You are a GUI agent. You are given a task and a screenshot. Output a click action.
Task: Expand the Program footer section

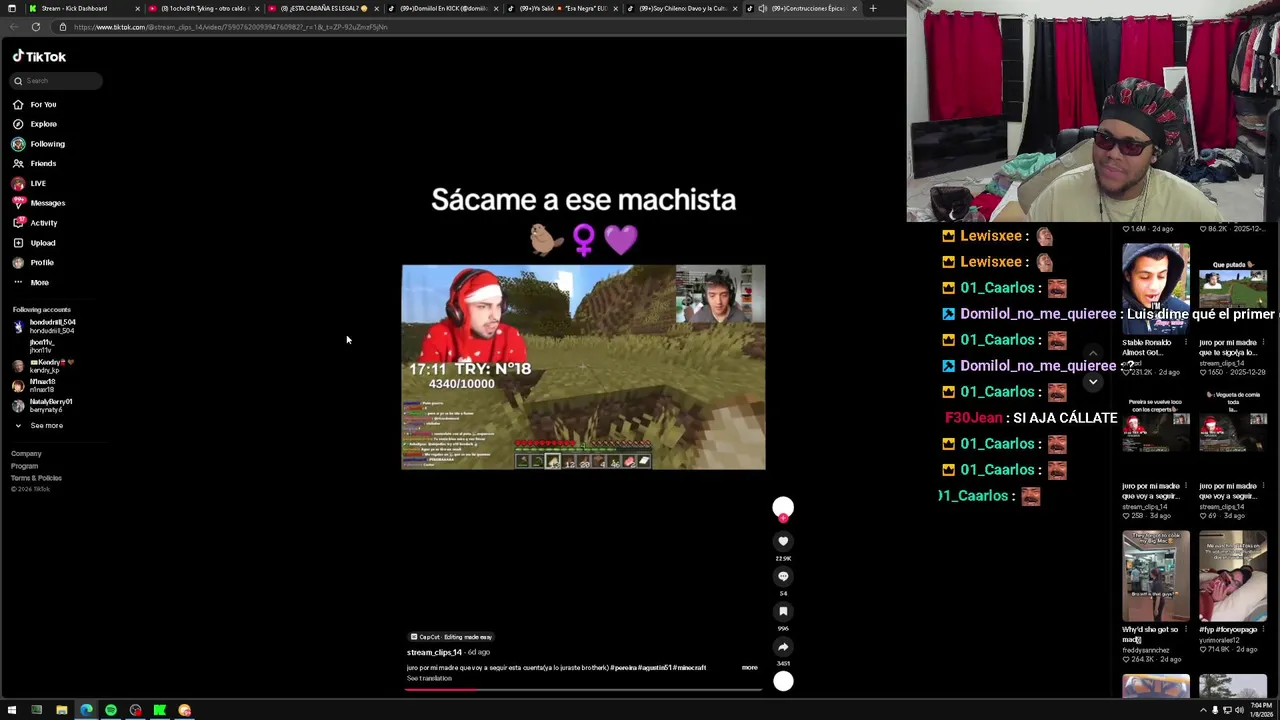(x=24, y=466)
